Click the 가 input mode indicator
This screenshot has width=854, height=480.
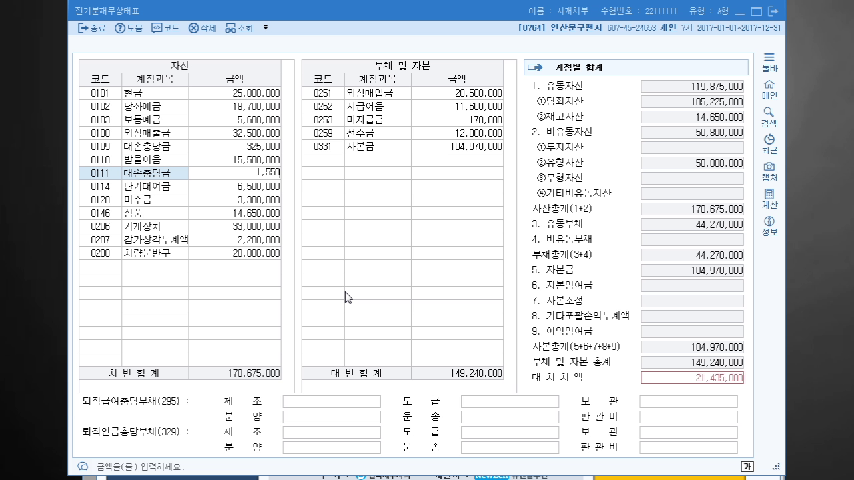tap(746, 466)
